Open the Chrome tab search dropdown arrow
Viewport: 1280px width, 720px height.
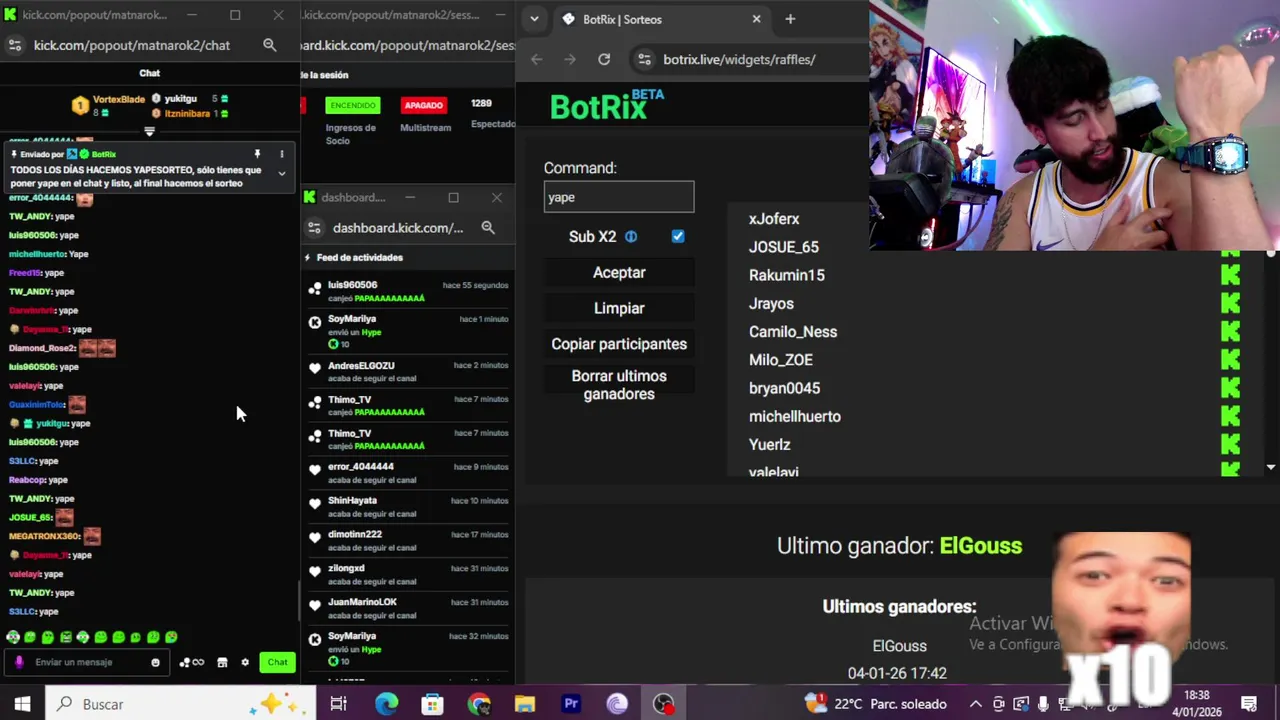[x=535, y=19]
